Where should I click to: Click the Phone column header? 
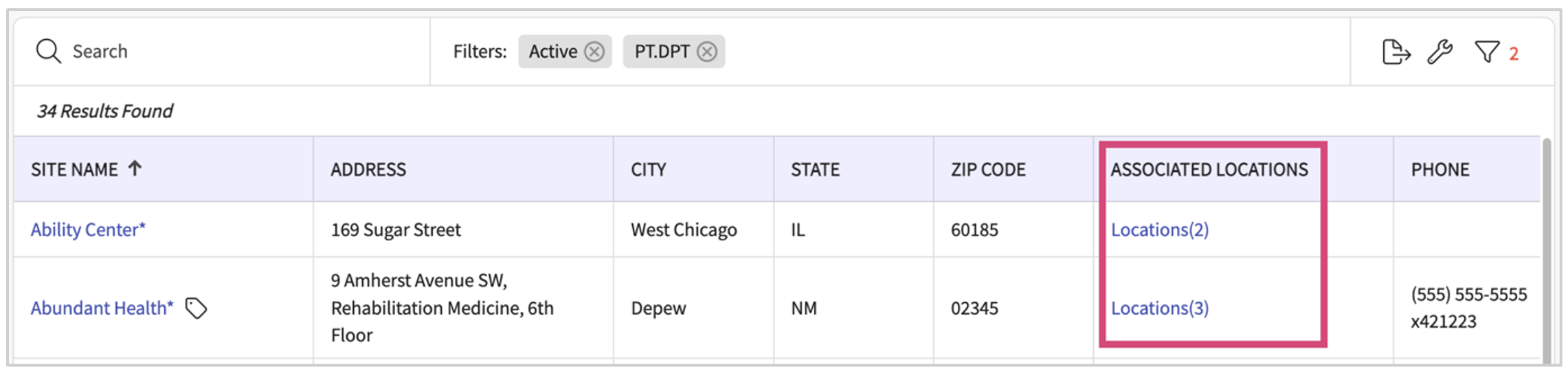tap(1440, 170)
